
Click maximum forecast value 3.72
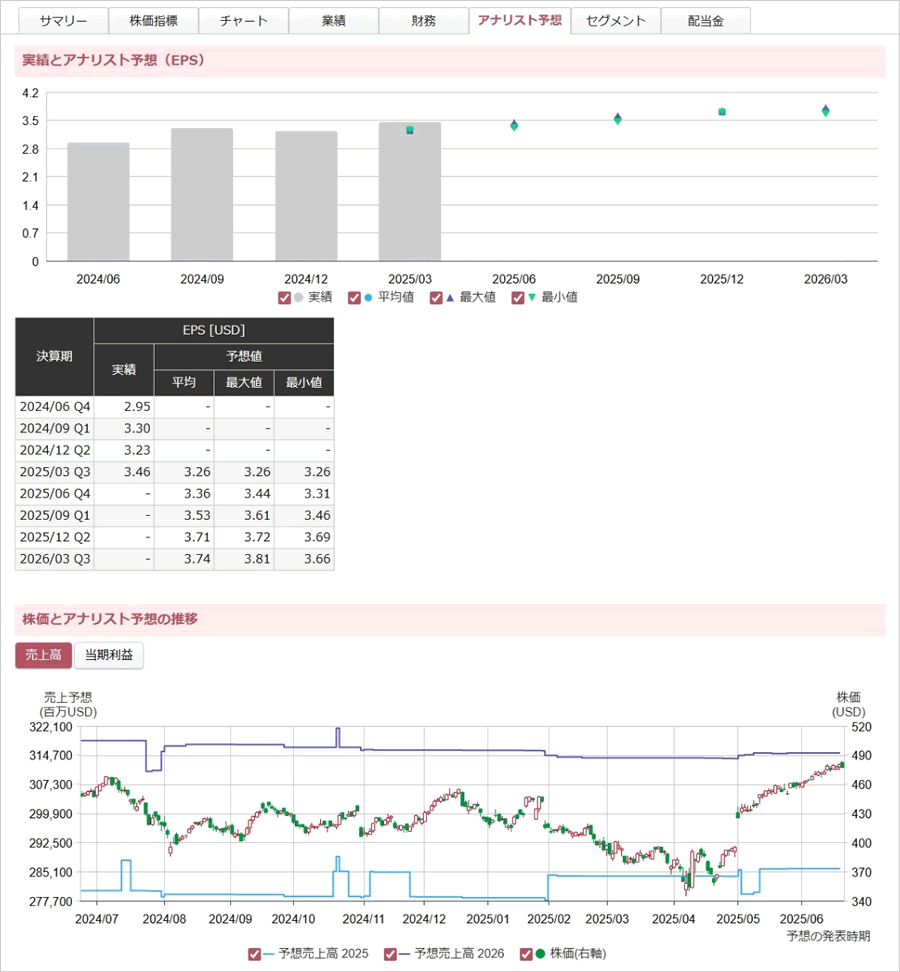(x=257, y=537)
